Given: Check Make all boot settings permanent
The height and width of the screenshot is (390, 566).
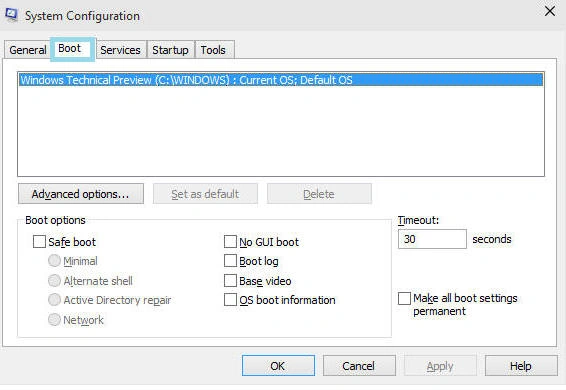Looking at the screenshot, I should coord(404,299).
